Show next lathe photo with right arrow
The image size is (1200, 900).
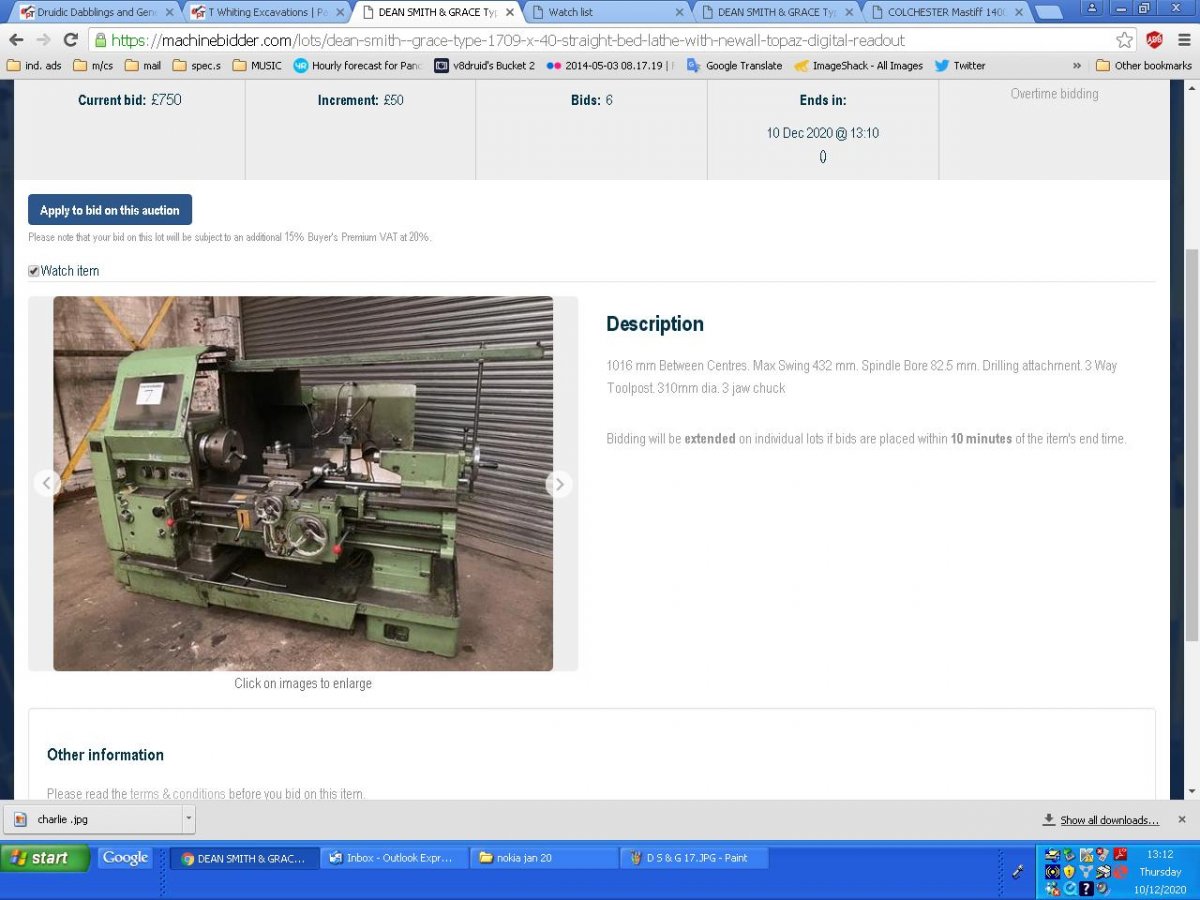[559, 484]
